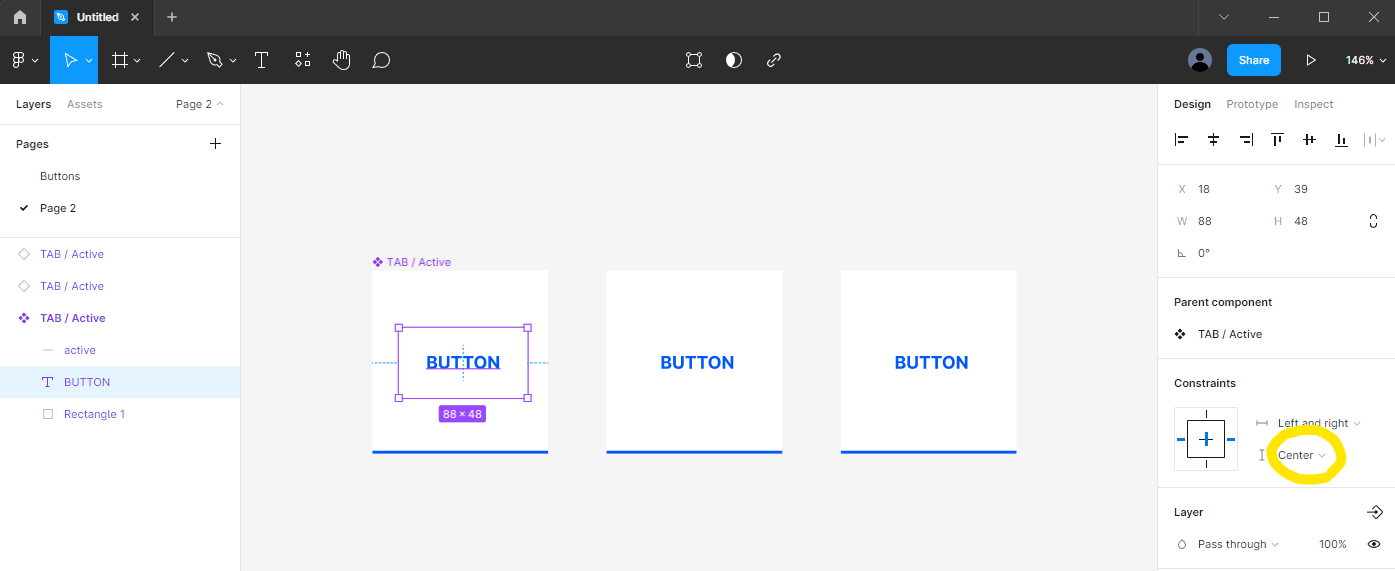Screen dimensions: 1395x571
Task: Open the Move tools dropdown arrow
Action: tap(89, 61)
